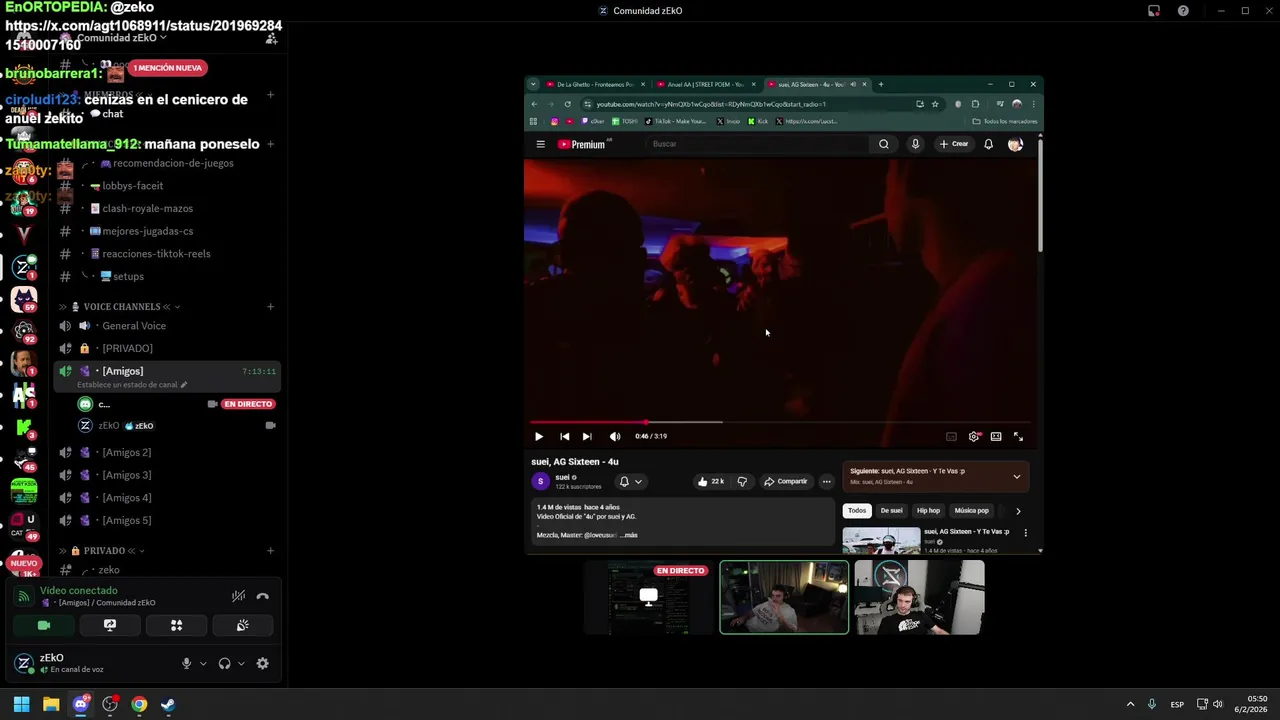
Task: Toggle YouTube theater mode
Action: click(996, 436)
